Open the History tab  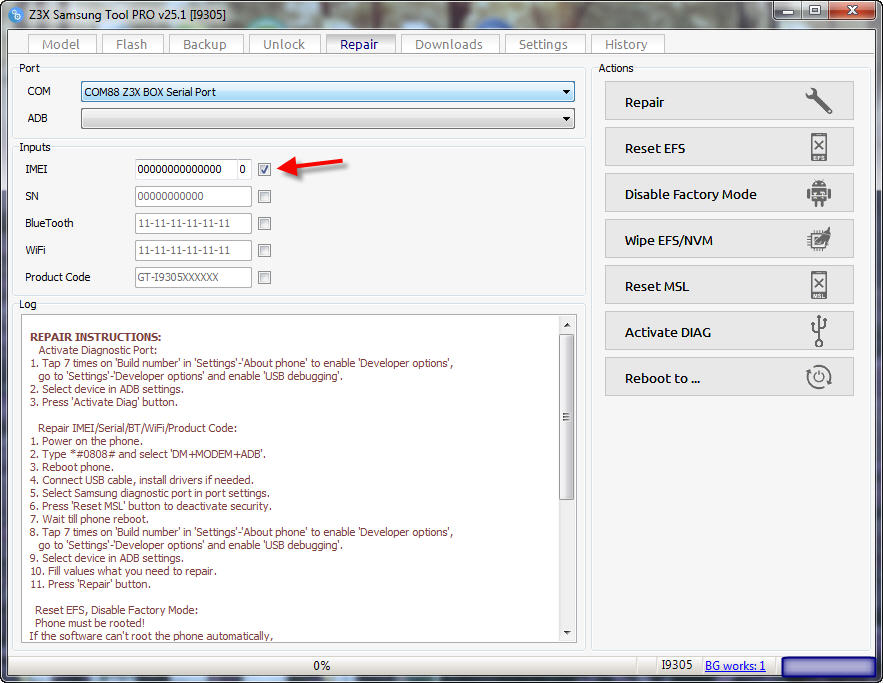626,44
